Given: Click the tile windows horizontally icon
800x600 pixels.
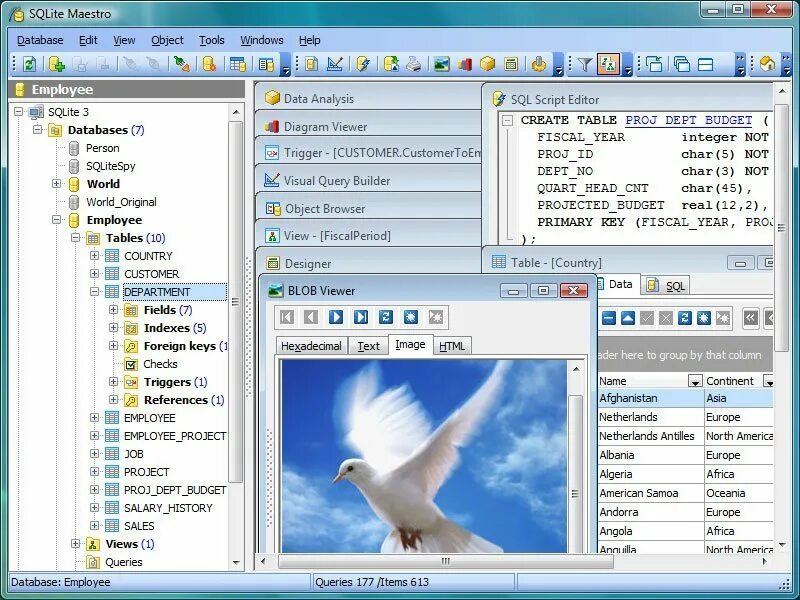Looking at the screenshot, I should (706, 64).
